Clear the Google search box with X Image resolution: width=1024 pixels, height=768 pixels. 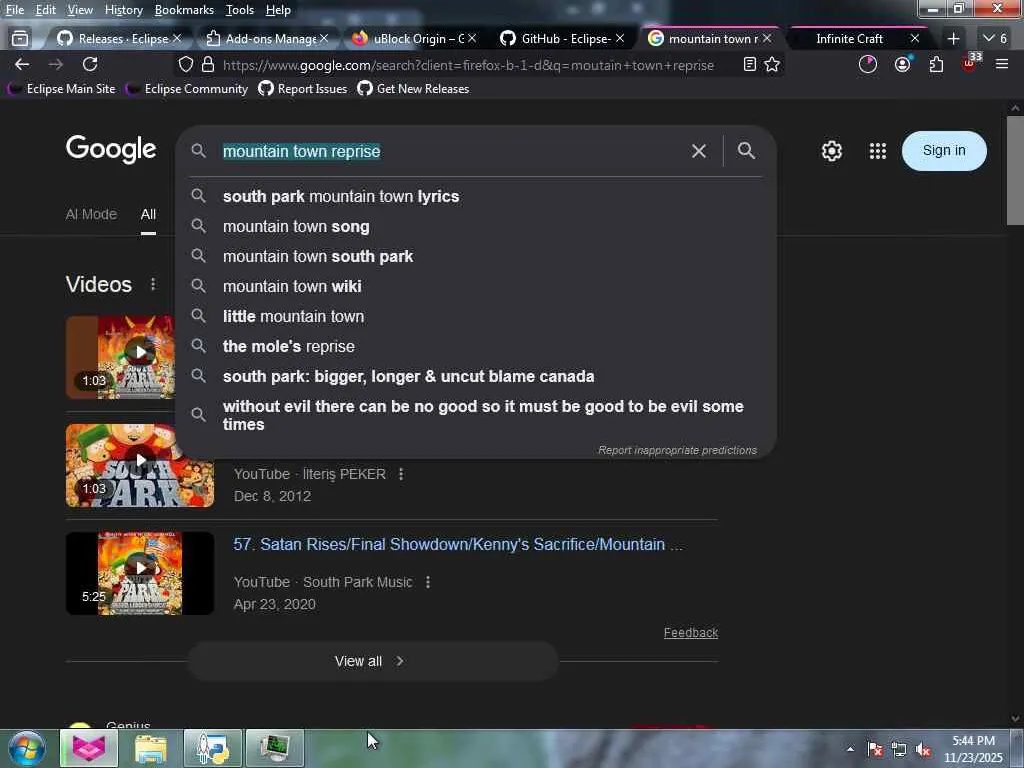coord(699,151)
